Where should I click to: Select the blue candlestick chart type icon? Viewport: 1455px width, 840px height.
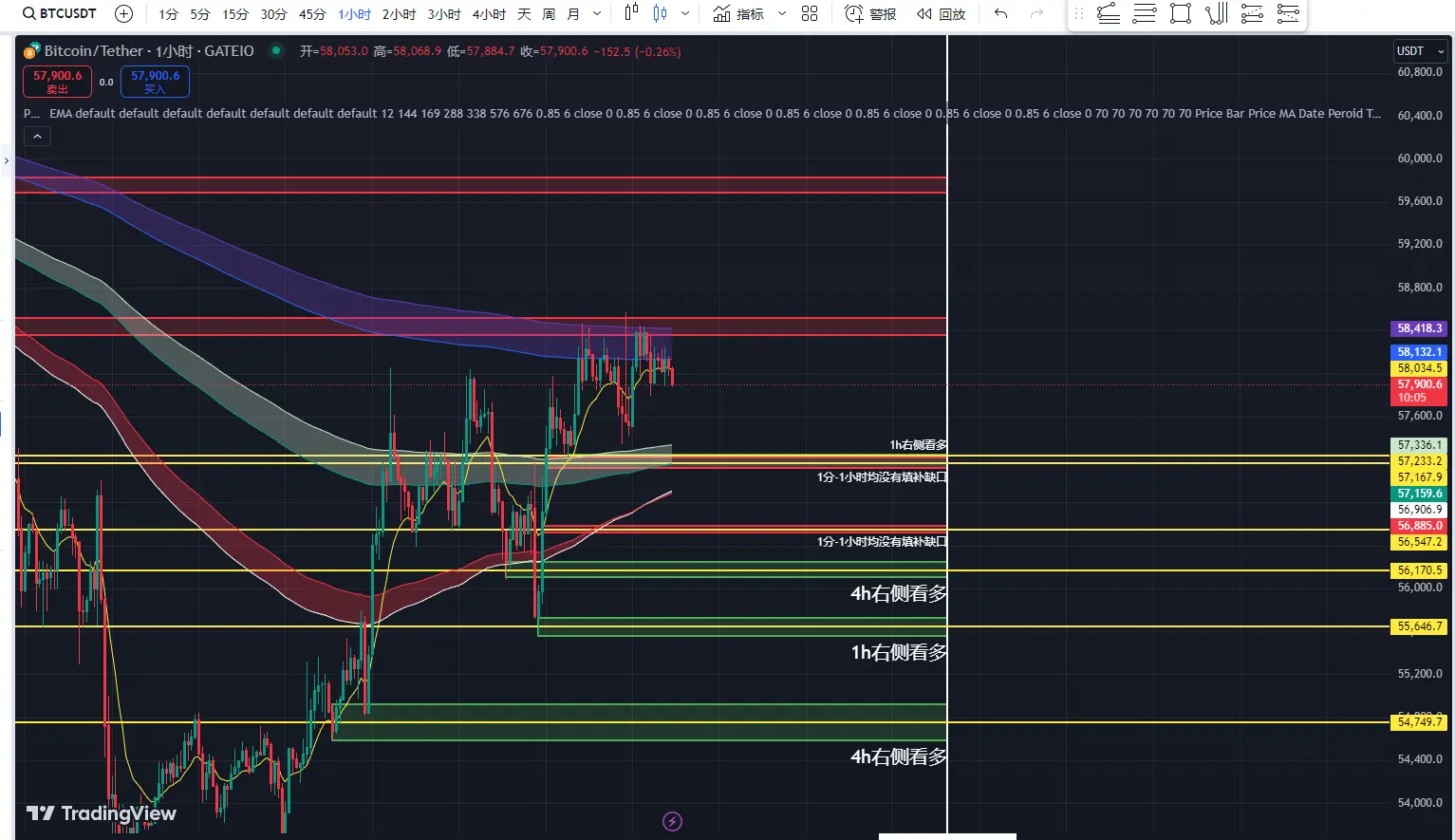point(660,13)
